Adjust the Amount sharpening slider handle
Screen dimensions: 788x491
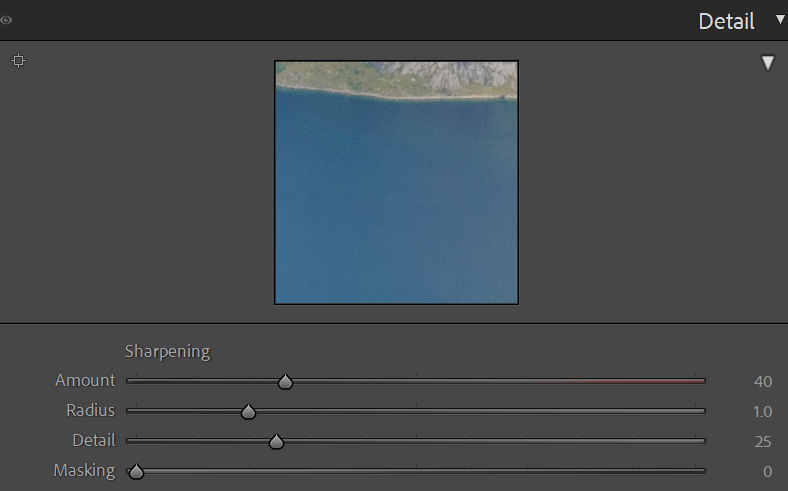coord(285,382)
